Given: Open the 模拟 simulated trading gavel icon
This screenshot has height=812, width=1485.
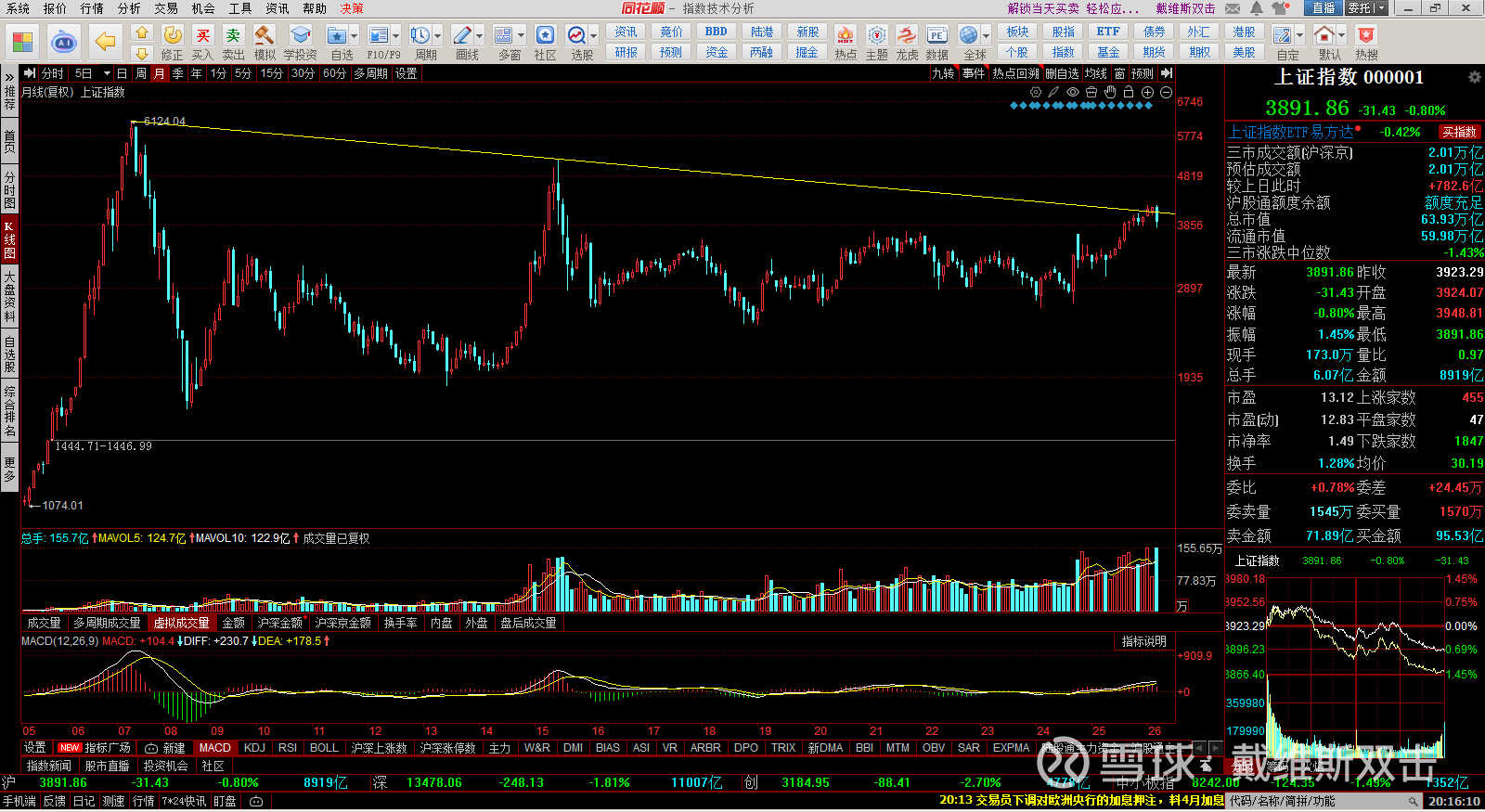Looking at the screenshot, I should pyautogui.click(x=265, y=42).
